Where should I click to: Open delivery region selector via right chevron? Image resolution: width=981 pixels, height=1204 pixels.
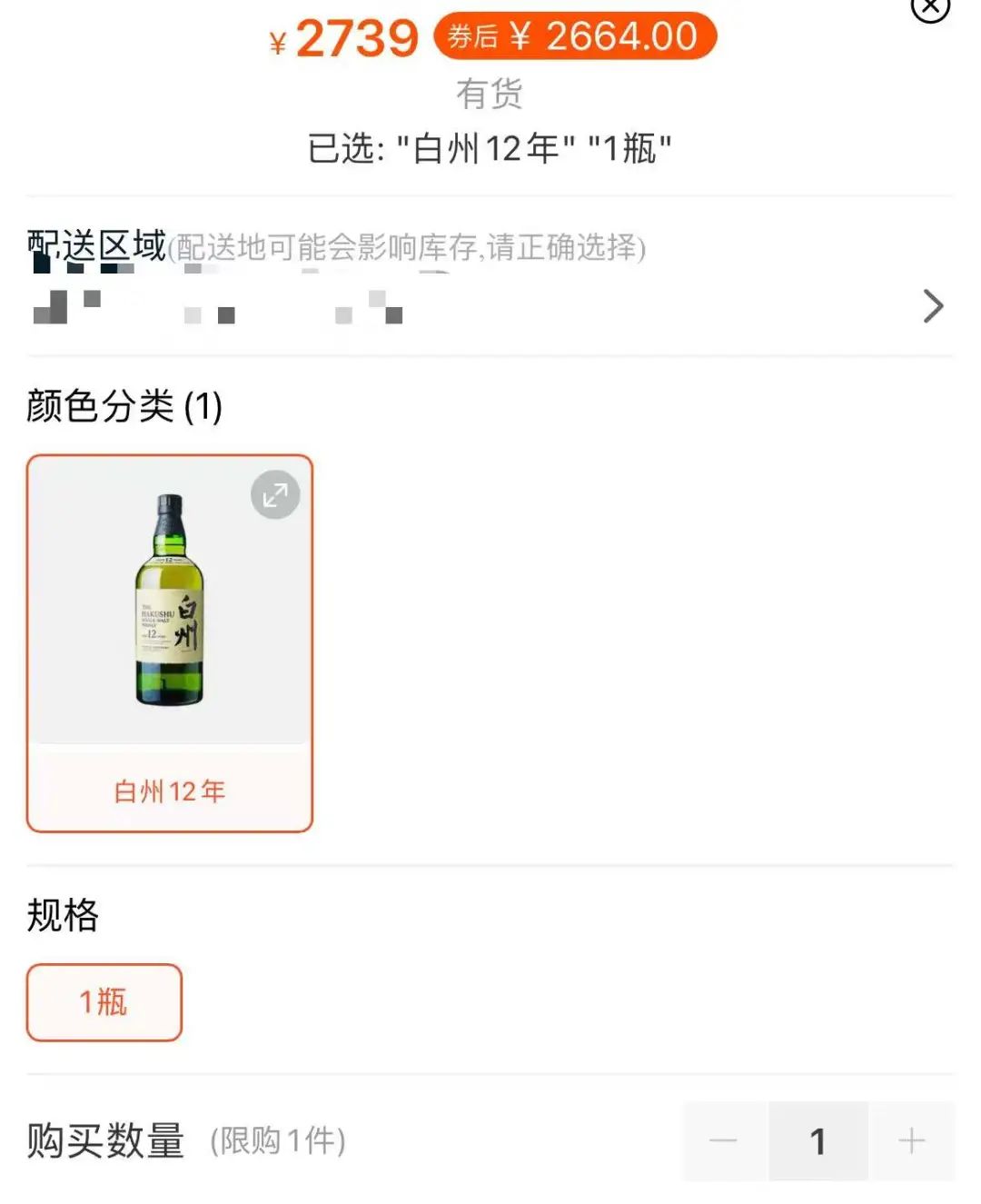(x=933, y=306)
